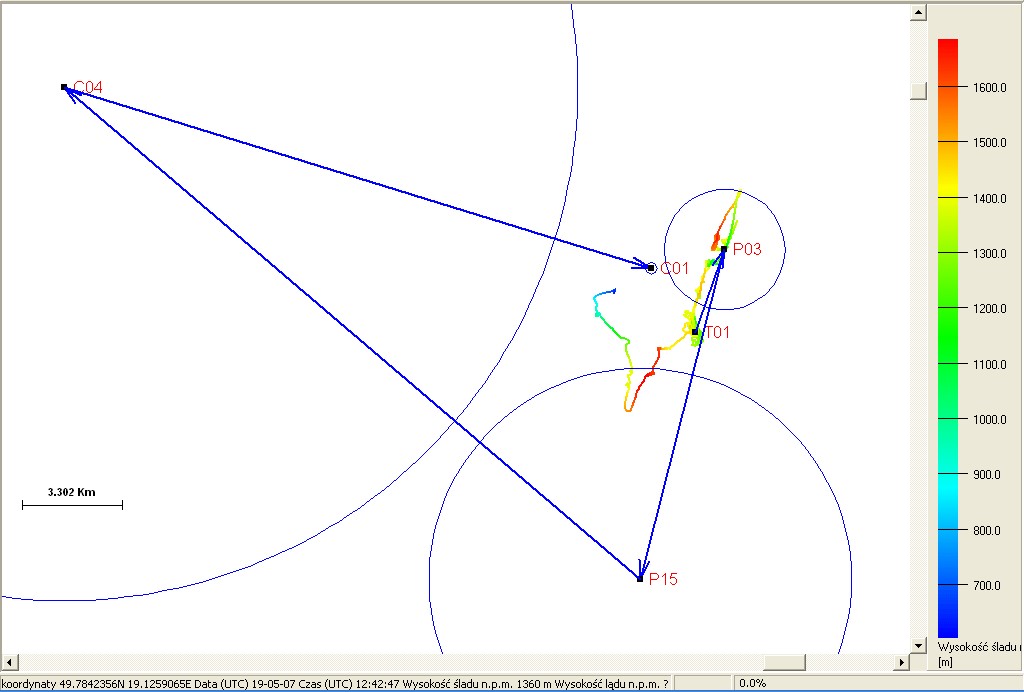Click the horizontal scrollbar left arrow
Image resolution: width=1024 pixels, height=692 pixels.
coord(8,662)
